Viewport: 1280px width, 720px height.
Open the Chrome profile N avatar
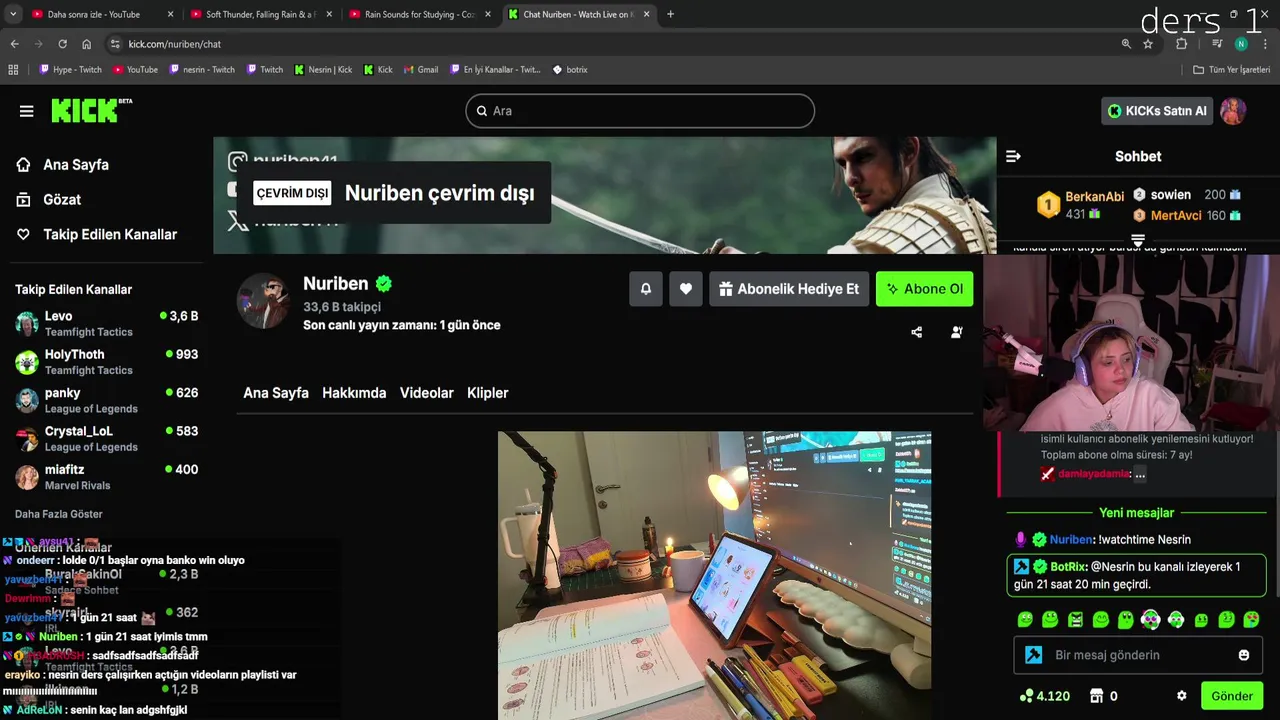[1241, 44]
